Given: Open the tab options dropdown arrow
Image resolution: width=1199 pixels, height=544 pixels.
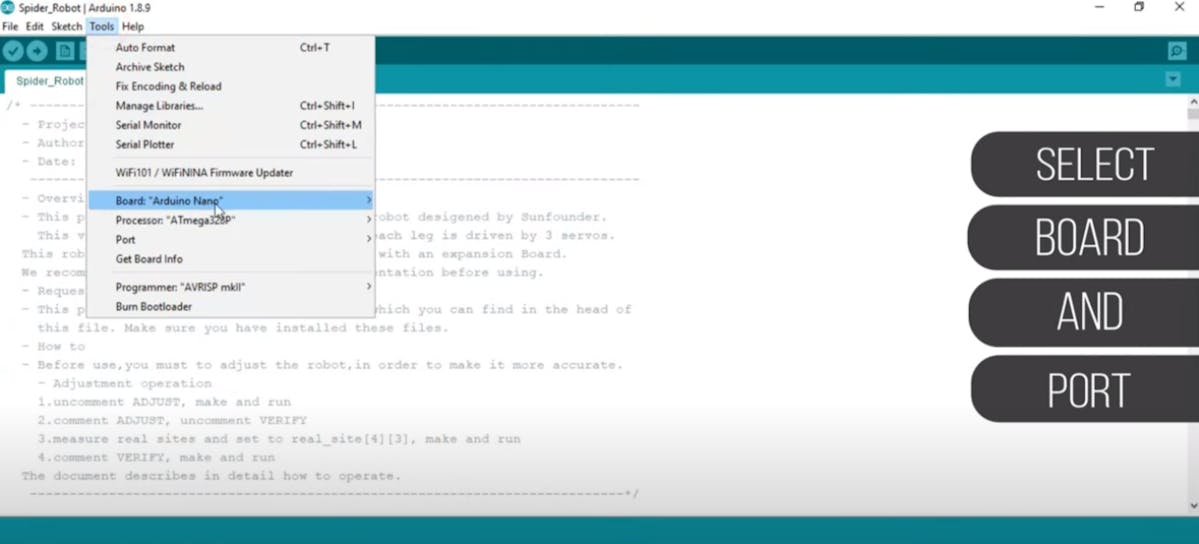Looking at the screenshot, I should [x=1173, y=80].
